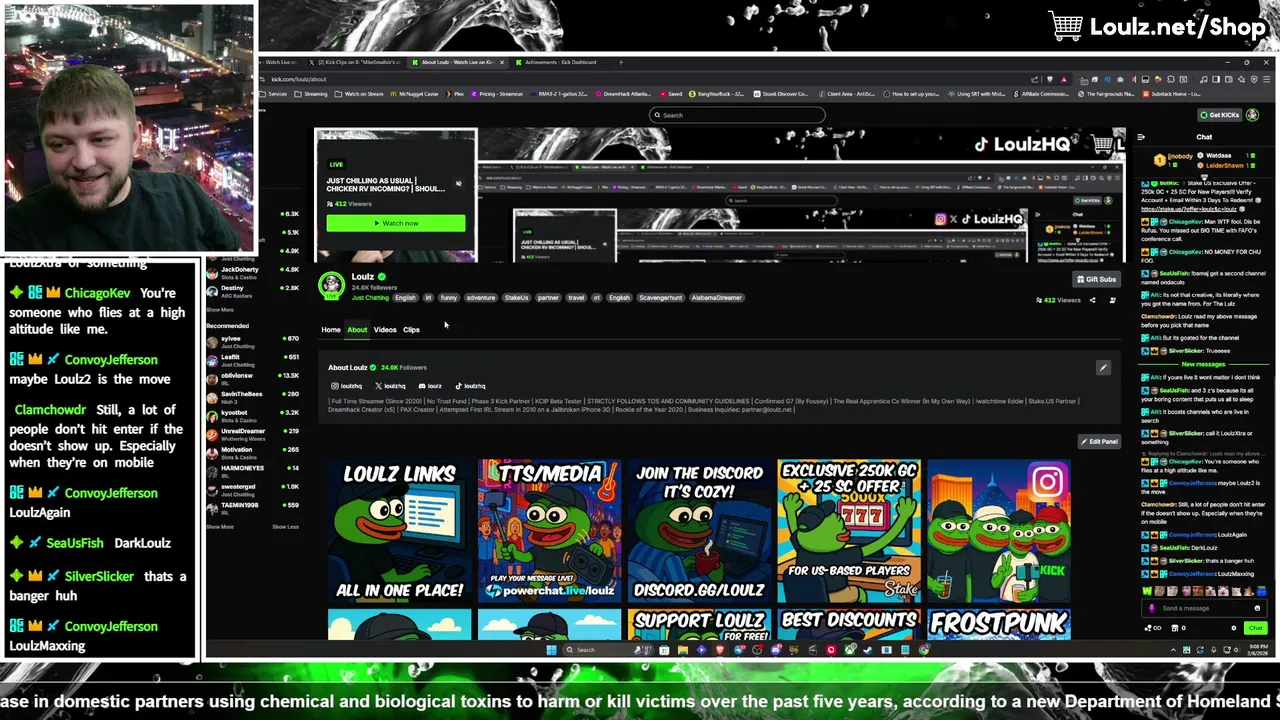The height and width of the screenshot is (720, 1280).
Task: Click the Loulz channel avatar with LIVE badge
Action: [x=331, y=285]
